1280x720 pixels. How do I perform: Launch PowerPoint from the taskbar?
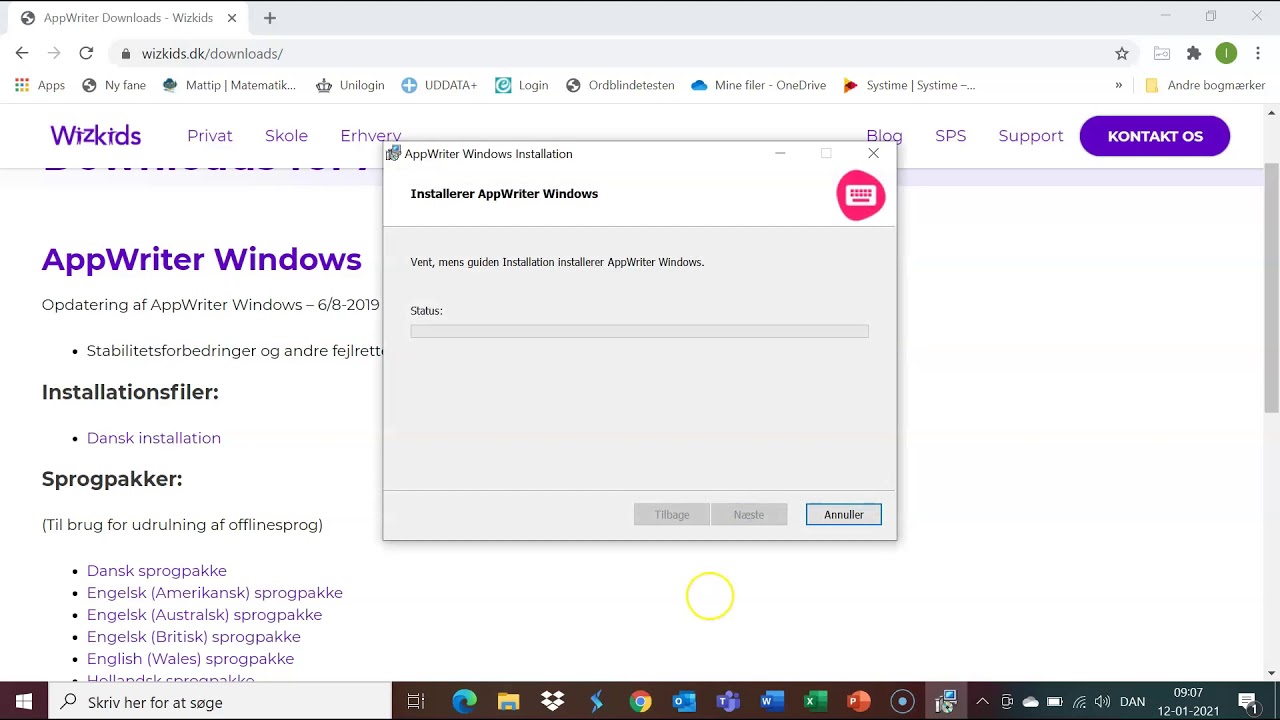coord(859,702)
